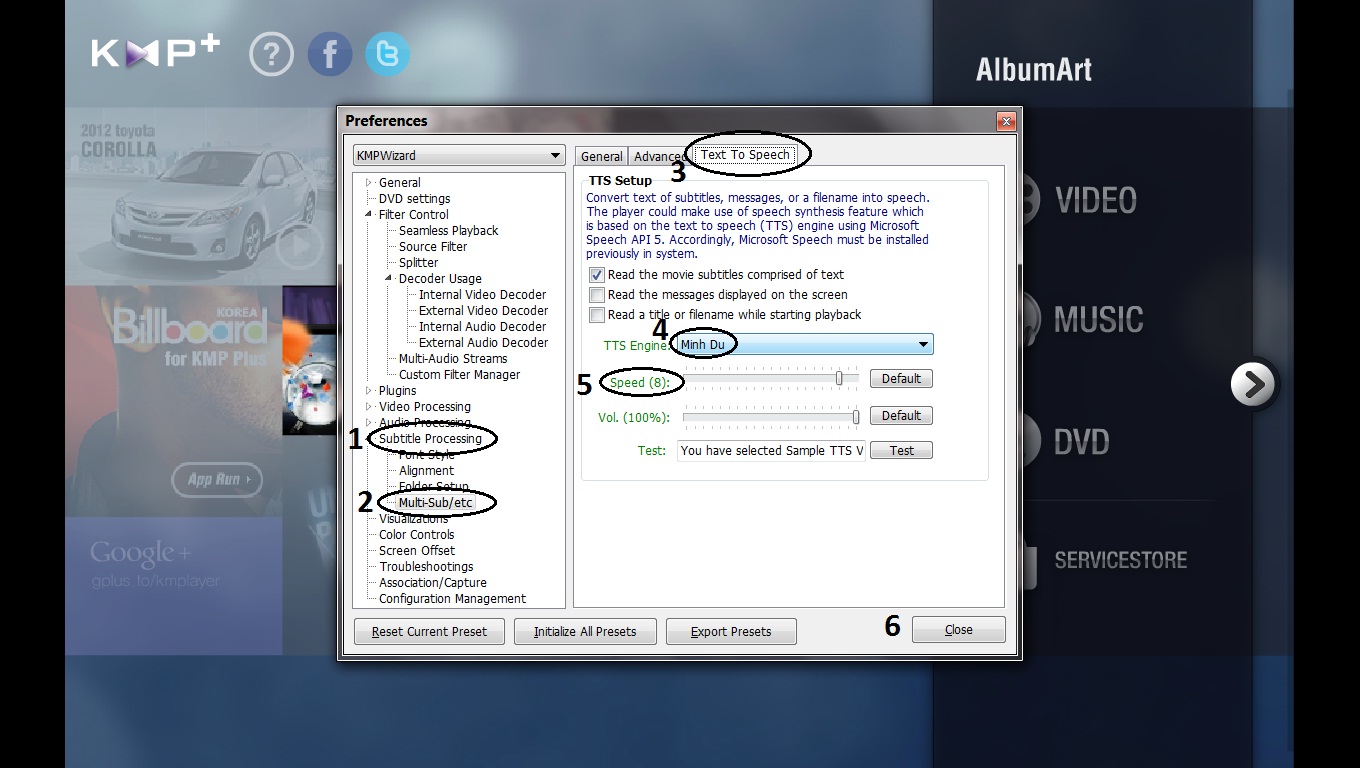
Task: Select Multi-Sub/etc tree item
Action: 435,503
